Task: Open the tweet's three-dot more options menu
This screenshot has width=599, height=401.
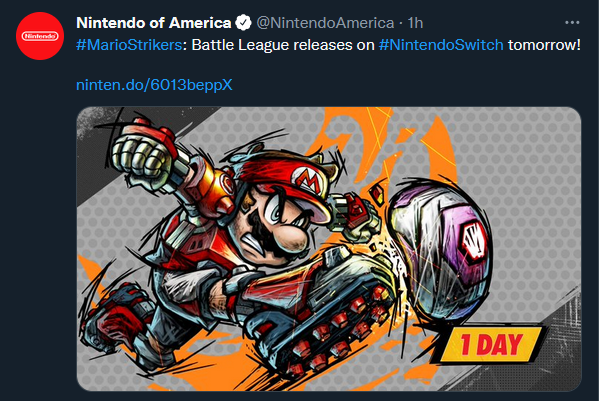Action: pyautogui.click(x=572, y=23)
